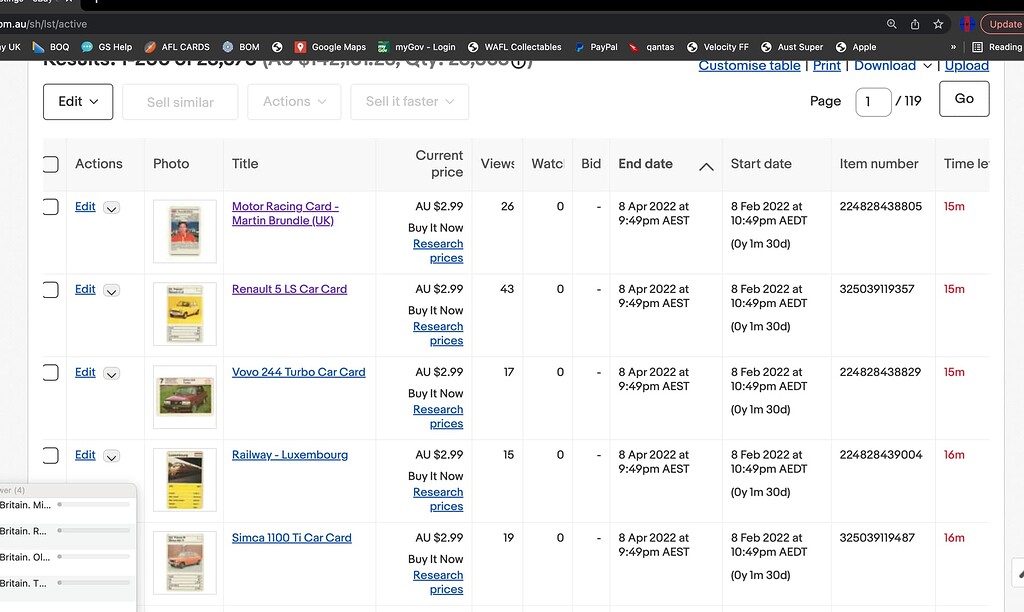The width and height of the screenshot is (1024, 612).
Task: Open the AFL CARDS bookmark
Action: (177, 47)
